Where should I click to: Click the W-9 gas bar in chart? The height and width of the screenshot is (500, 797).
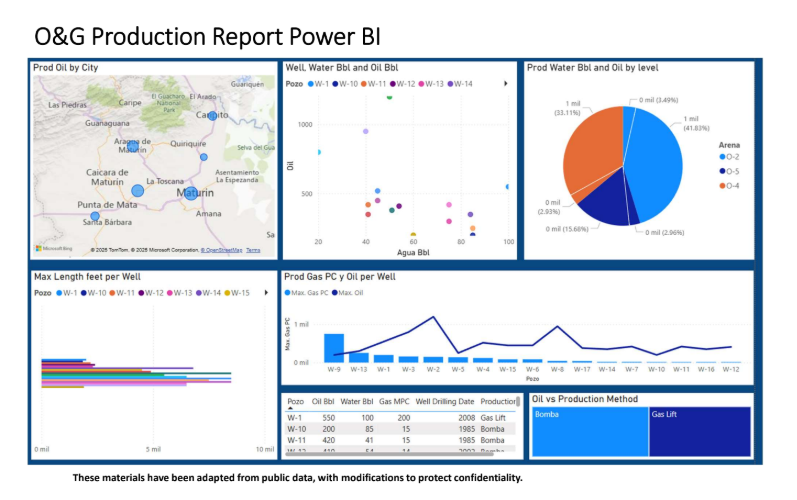click(333, 347)
